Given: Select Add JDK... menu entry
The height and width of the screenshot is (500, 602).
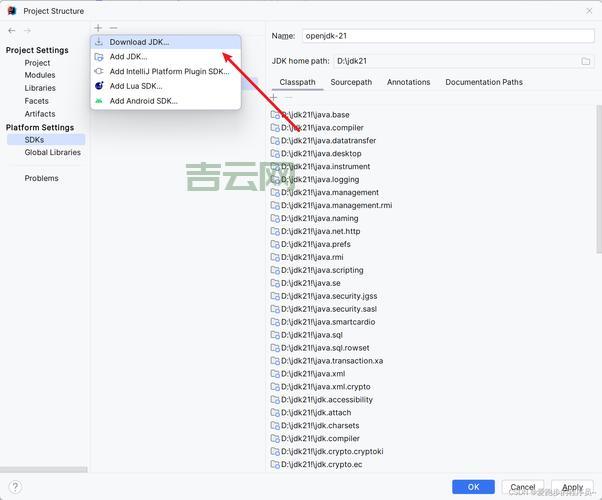Looking at the screenshot, I should tap(128, 57).
